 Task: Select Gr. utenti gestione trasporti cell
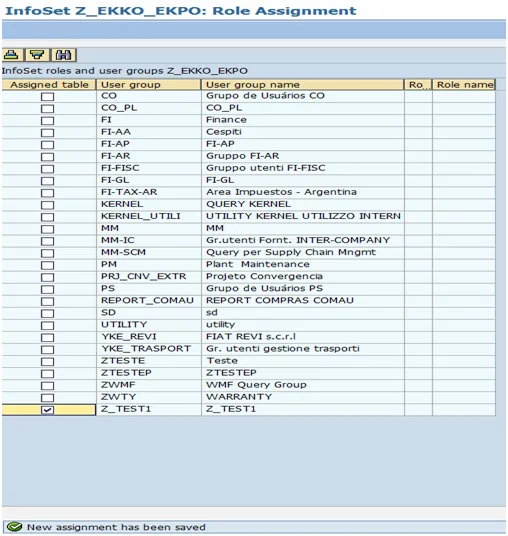point(303,349)
